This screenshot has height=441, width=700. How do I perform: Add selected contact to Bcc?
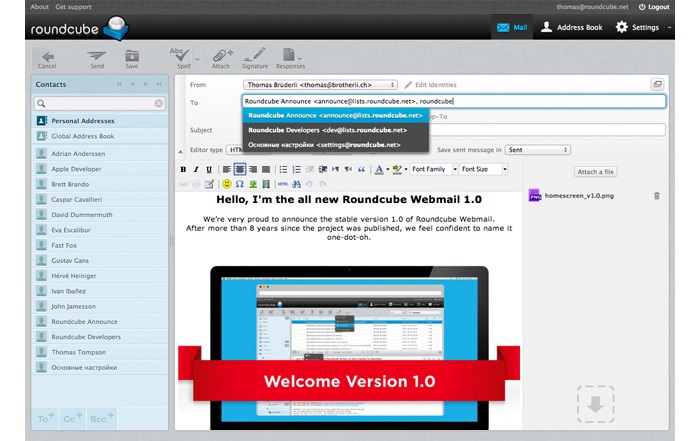[102, 419]
